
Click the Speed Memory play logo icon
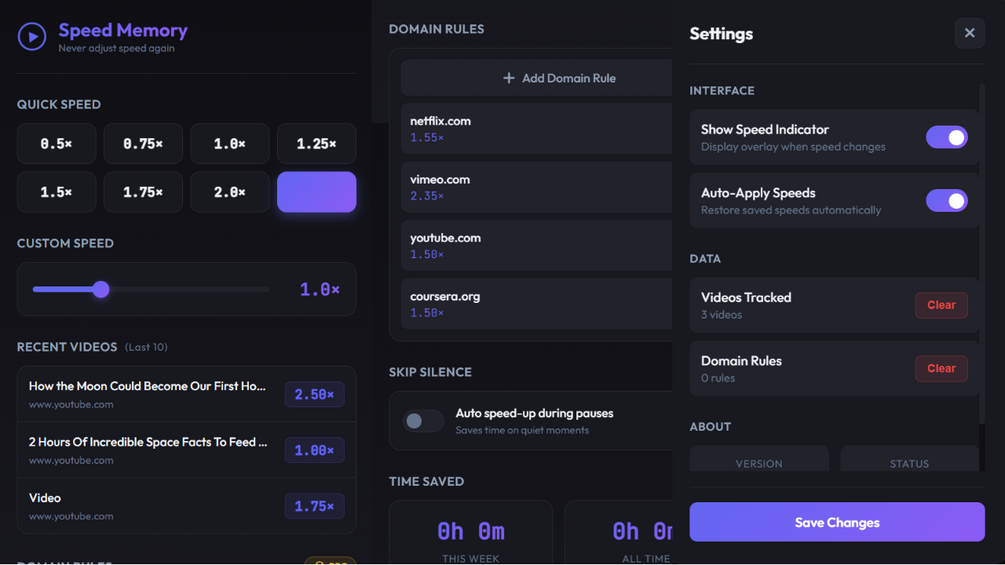tap(32, 37)
